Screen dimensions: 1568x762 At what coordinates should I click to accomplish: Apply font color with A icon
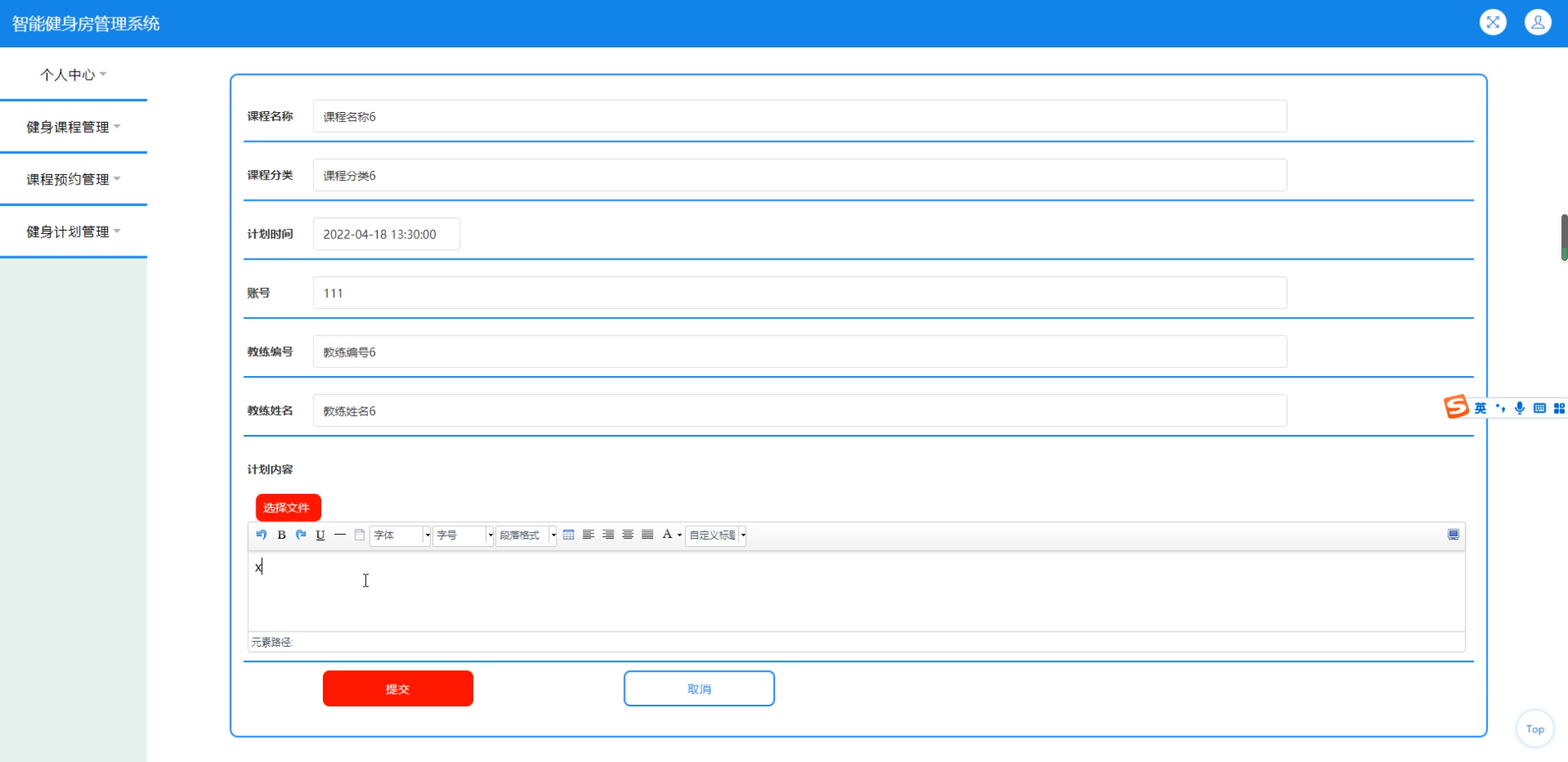tap(667, 535)
